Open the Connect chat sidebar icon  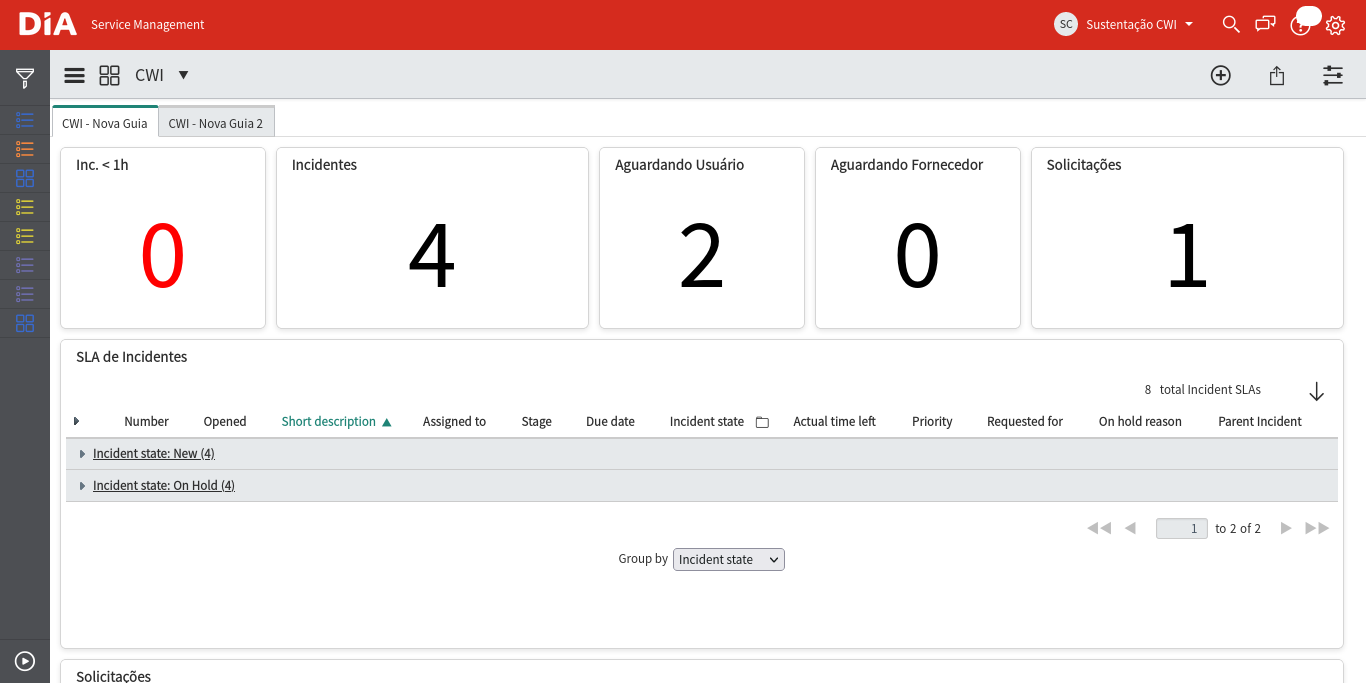click(1266, 24)
